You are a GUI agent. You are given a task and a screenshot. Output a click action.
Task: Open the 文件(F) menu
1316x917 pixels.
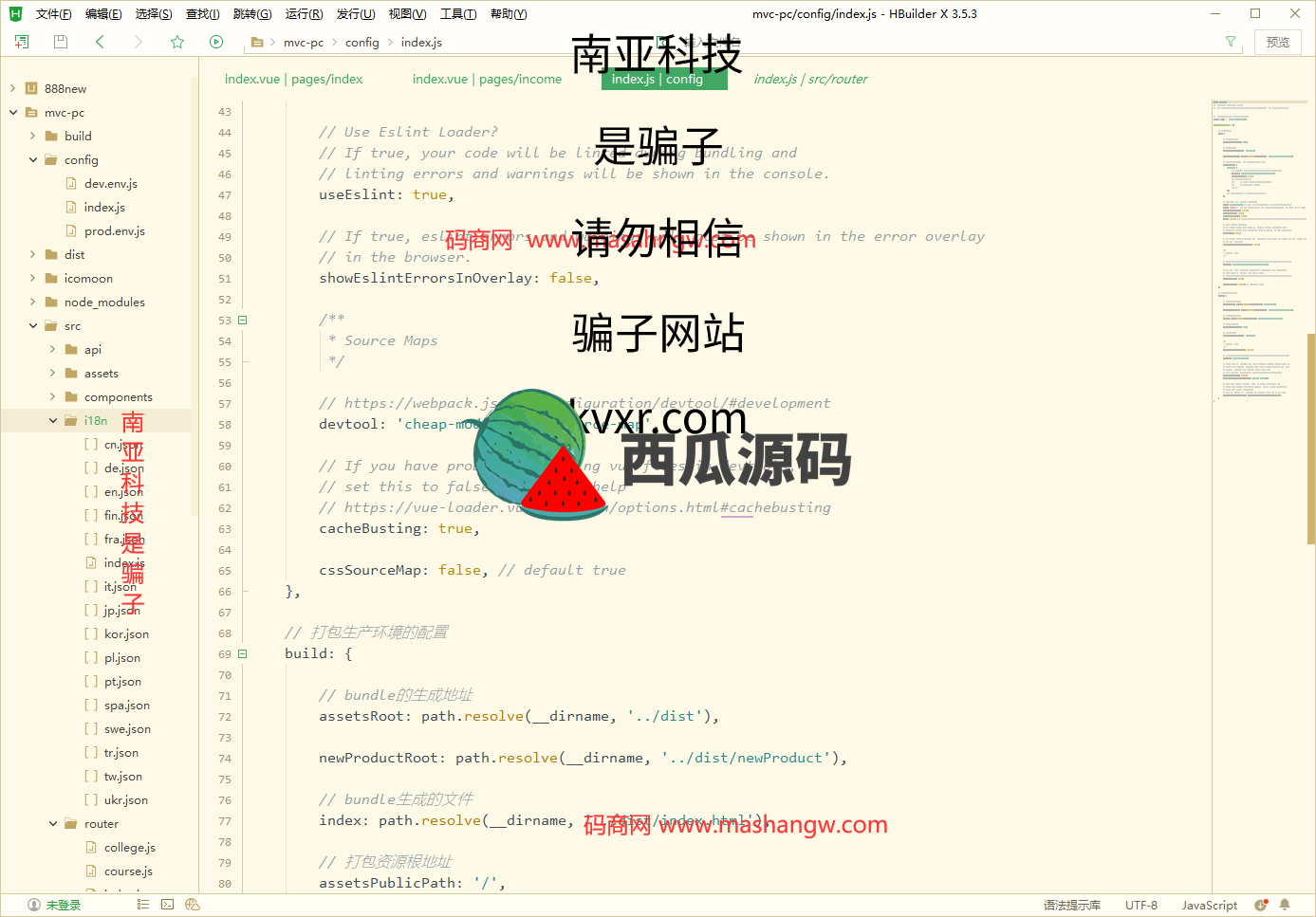(54, 13)
